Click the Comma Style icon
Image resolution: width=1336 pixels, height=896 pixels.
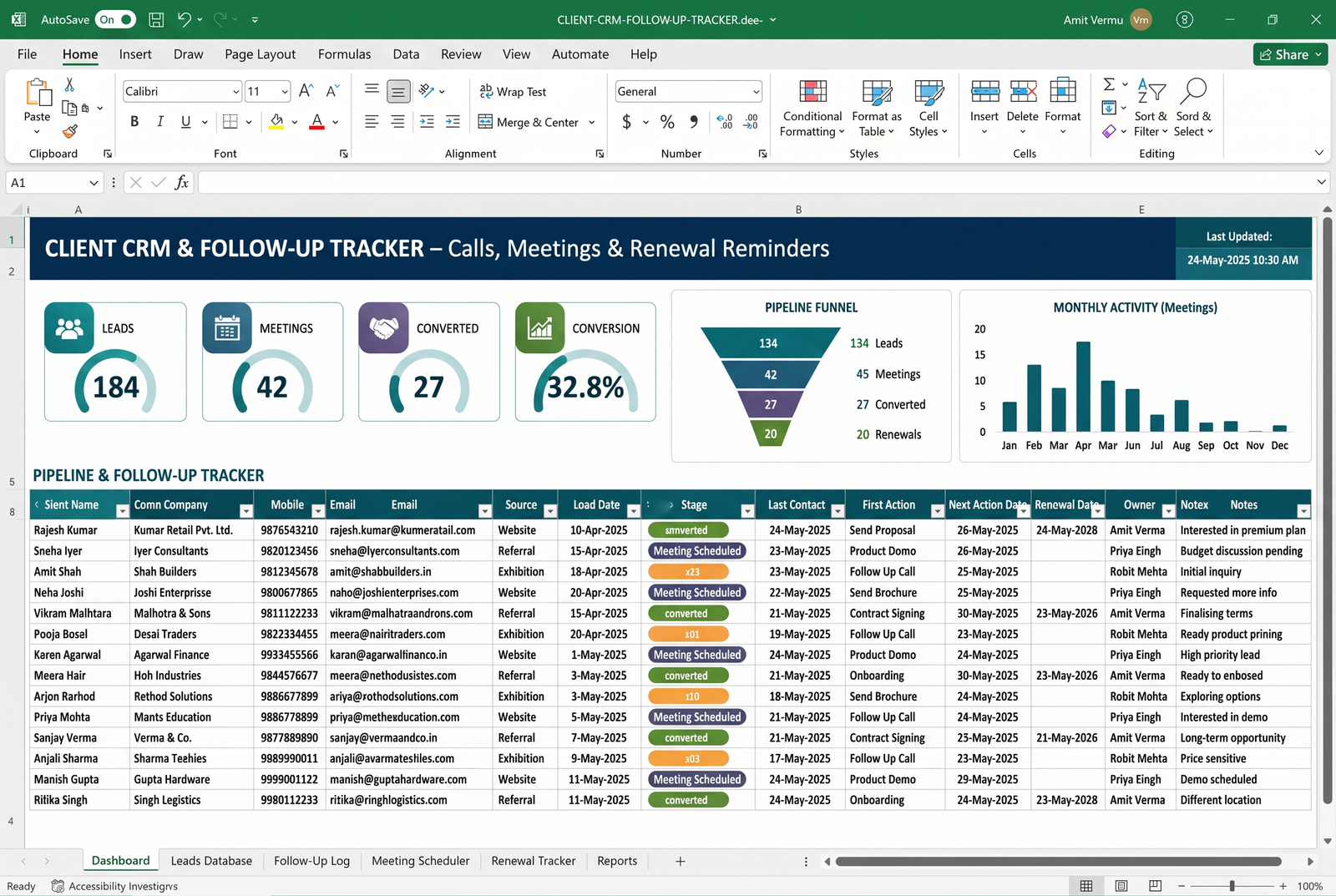click(694, 122)
